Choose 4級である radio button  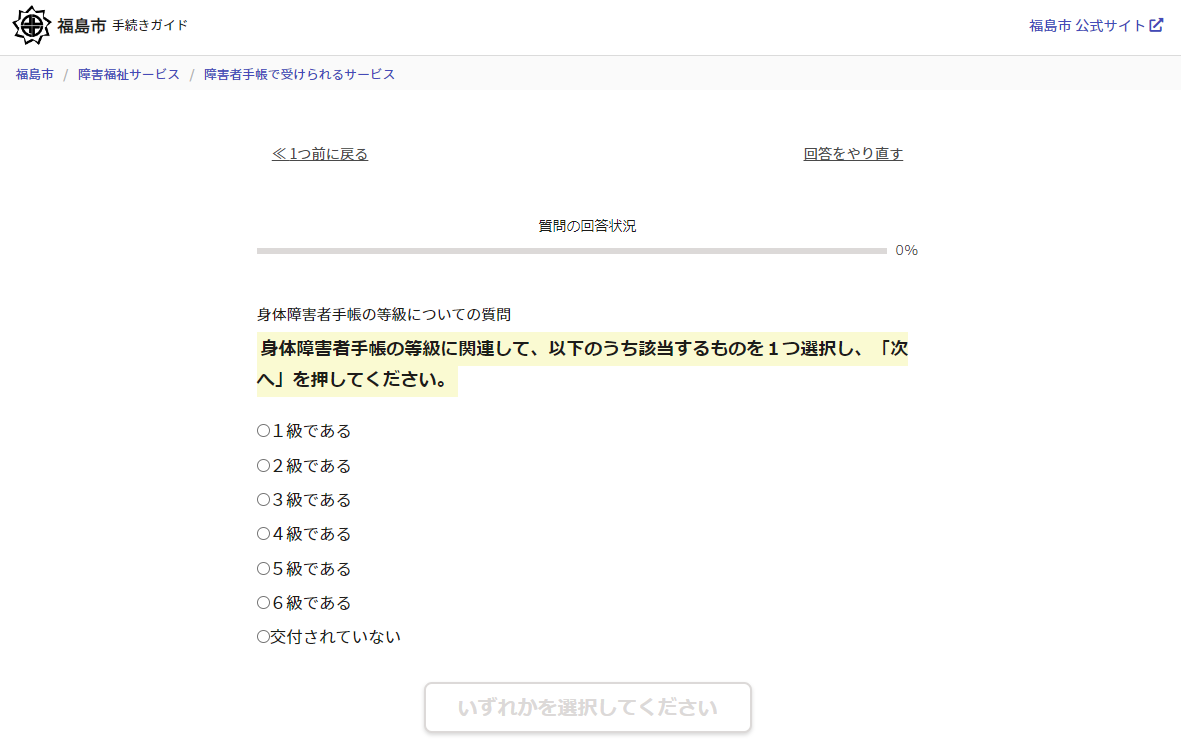(x=263, y=534)
